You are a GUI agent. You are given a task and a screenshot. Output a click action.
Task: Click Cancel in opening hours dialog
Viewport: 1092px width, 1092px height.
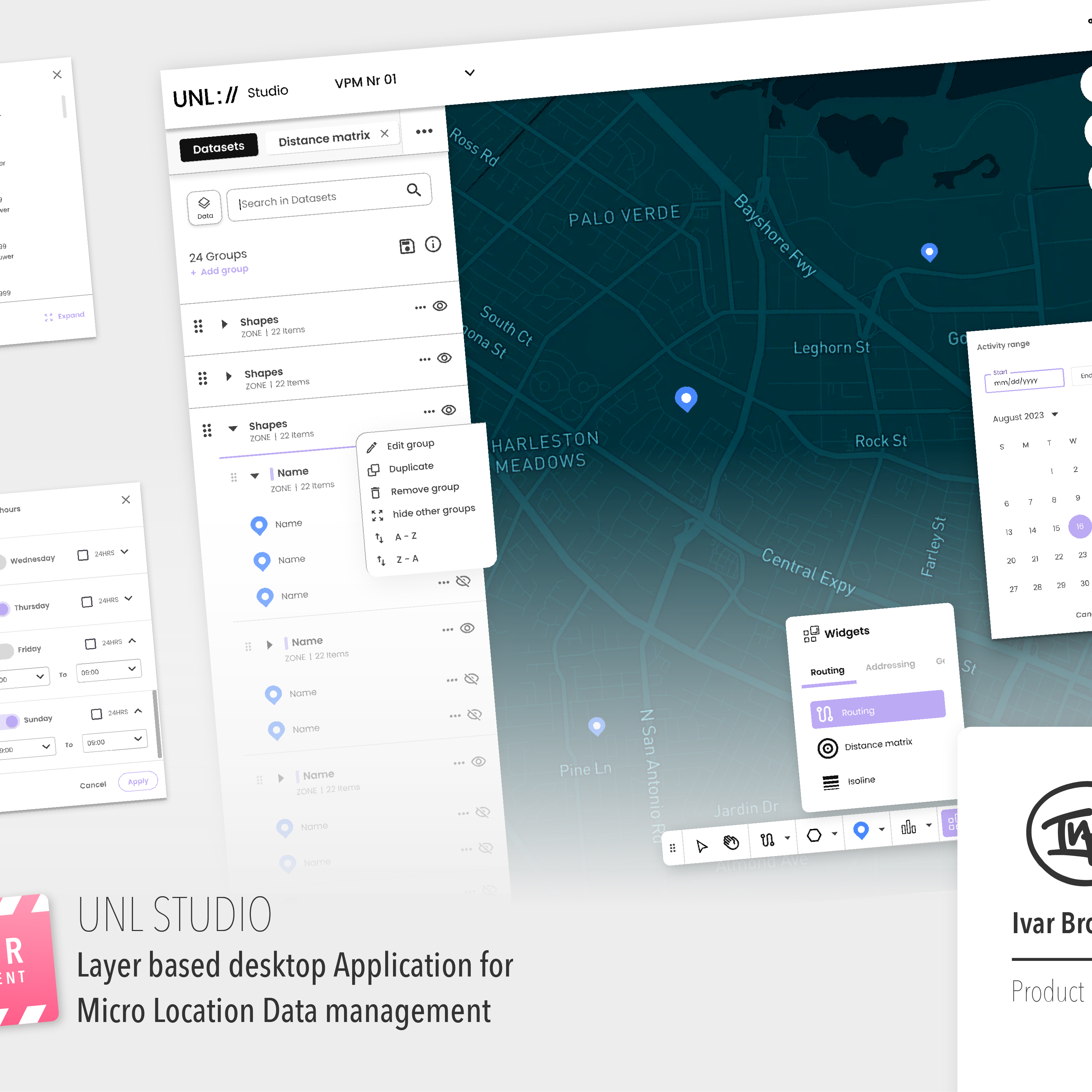[93, 785]
